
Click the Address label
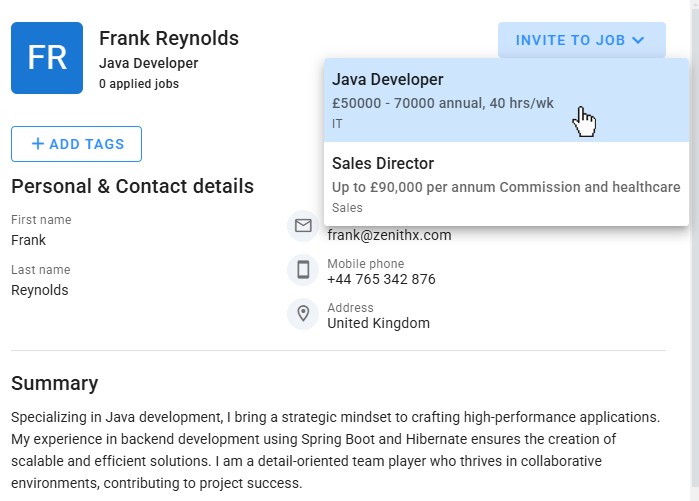[350, 308]
